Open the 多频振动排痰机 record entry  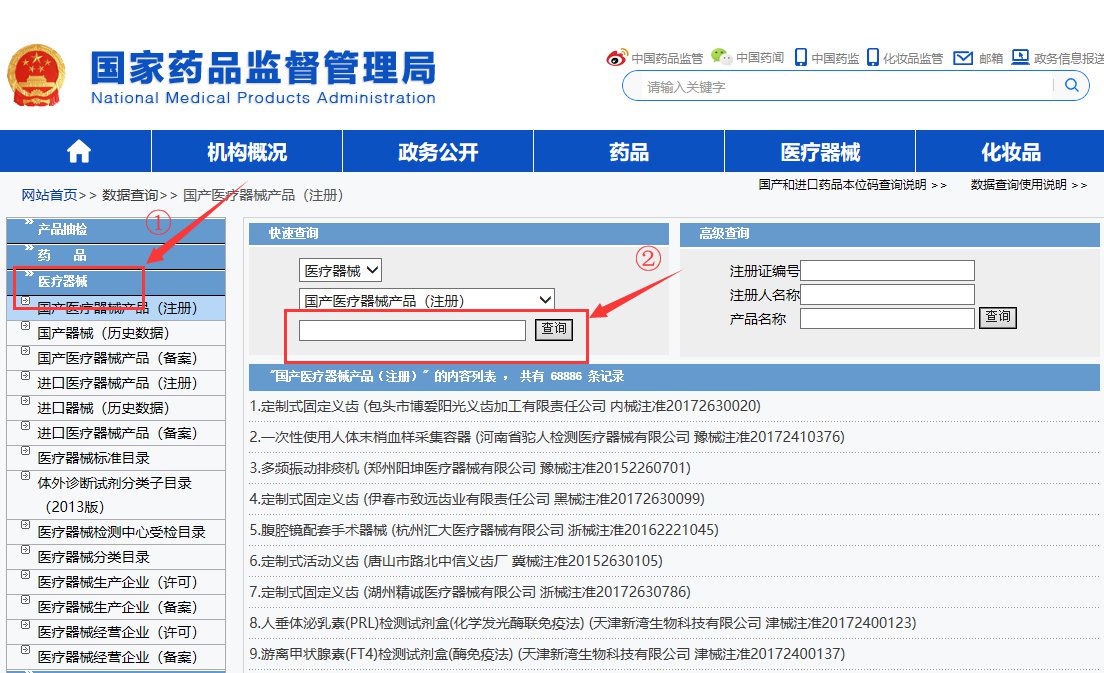click(470, 467)
